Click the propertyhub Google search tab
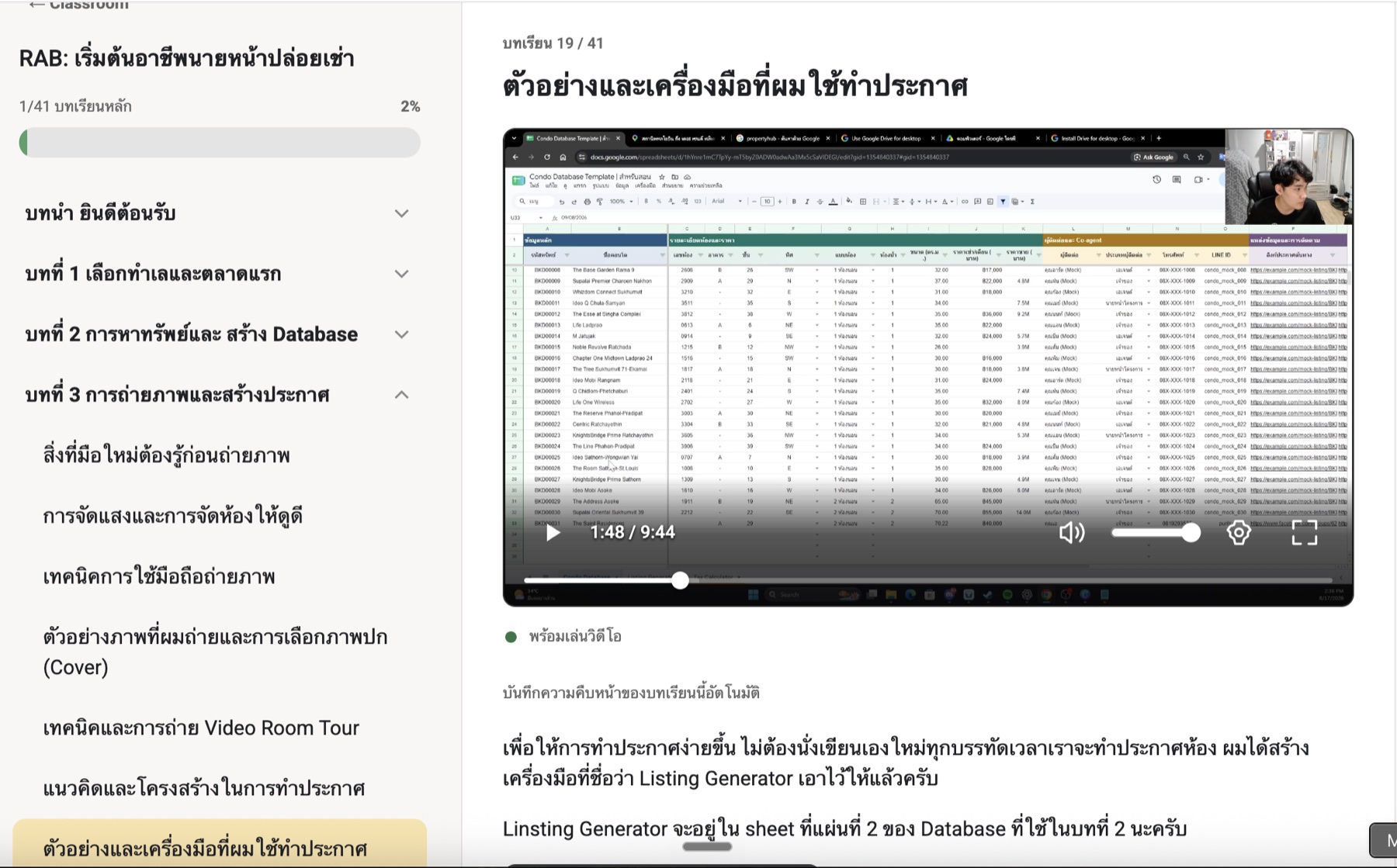Viewport: 1397px width, 868px height. [x=782, y=139]
